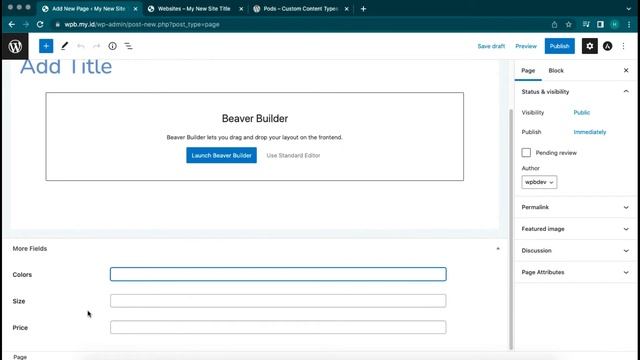Click the tab search chevron in the tab bar

pyautogui.click(x=629, y=9)
